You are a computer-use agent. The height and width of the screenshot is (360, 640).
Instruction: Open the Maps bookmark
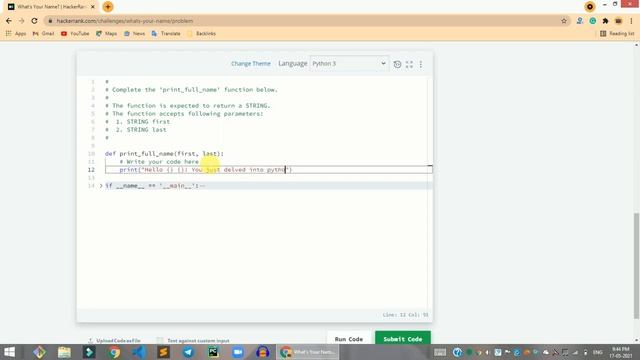pos(107,33)
